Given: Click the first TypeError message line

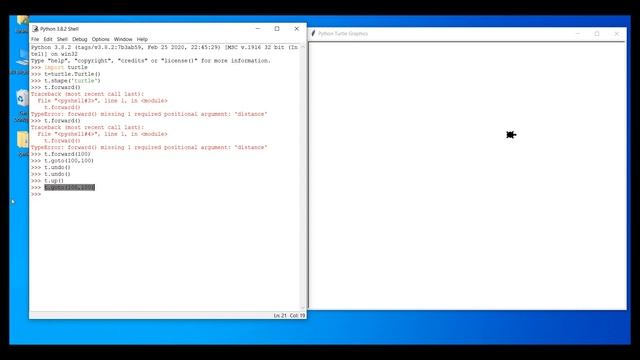Looking at the screenshot, I should tap(149, 114).
